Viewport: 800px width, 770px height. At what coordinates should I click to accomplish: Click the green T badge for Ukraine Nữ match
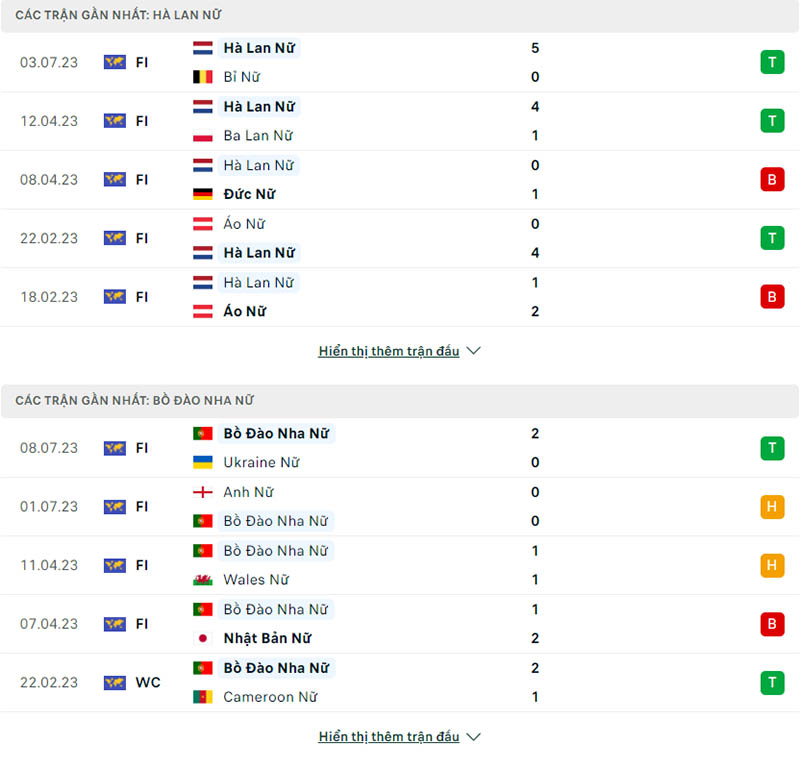click(771, 448)
